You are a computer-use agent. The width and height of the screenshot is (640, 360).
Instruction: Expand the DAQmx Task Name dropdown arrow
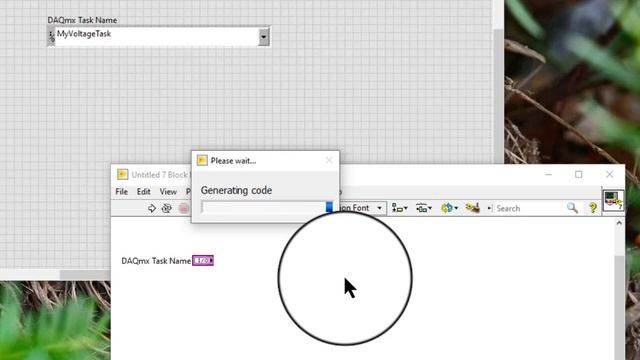click(x=264, y=37)
